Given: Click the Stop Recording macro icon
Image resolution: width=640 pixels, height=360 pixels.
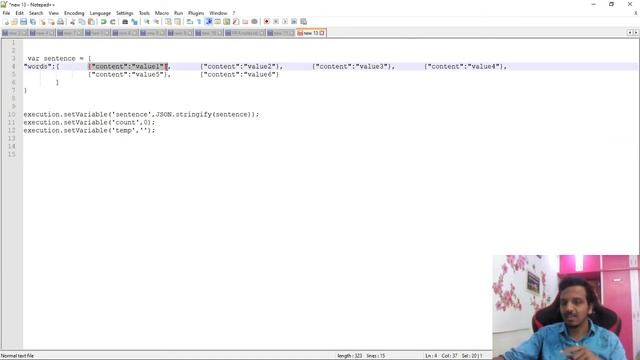Looking at the screenshot, I should [x=276, y=22].
